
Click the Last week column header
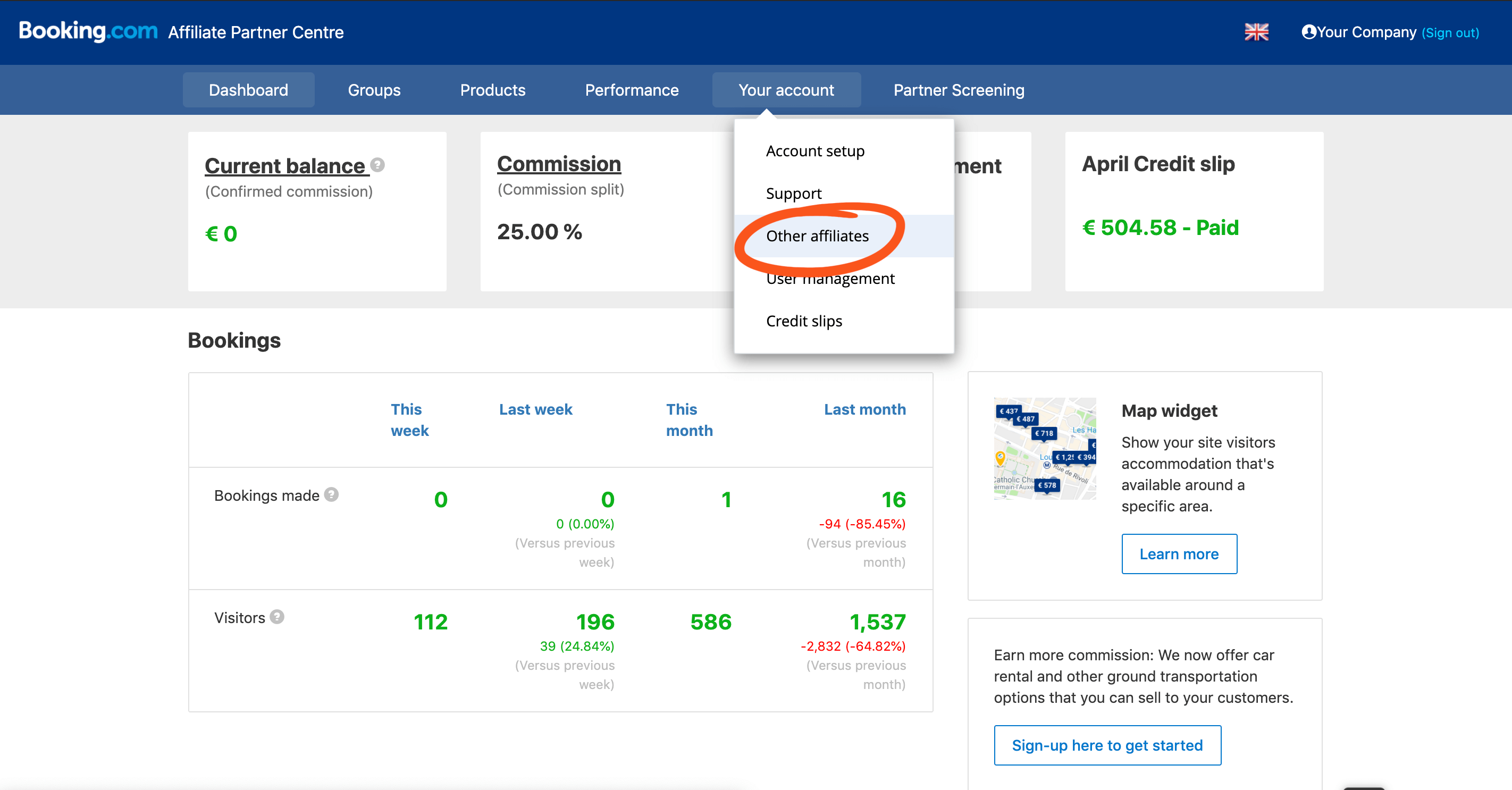pos(535,409)
